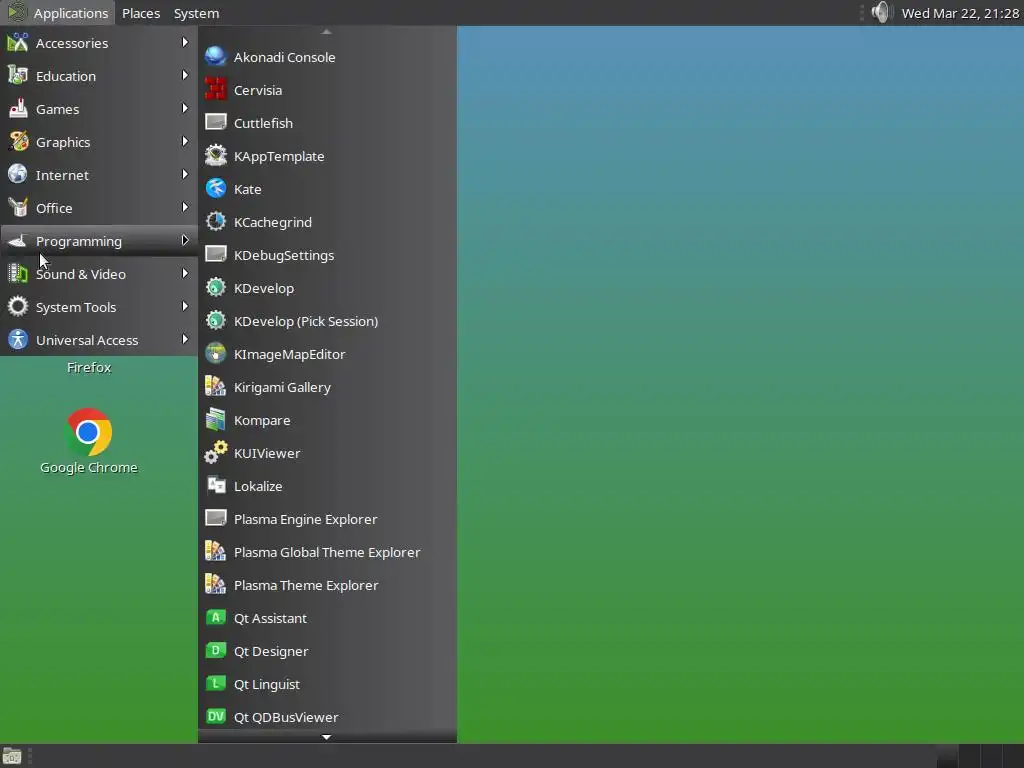Expand the System Tools submenu arrow
The image size is (1024, 768).
185,306
